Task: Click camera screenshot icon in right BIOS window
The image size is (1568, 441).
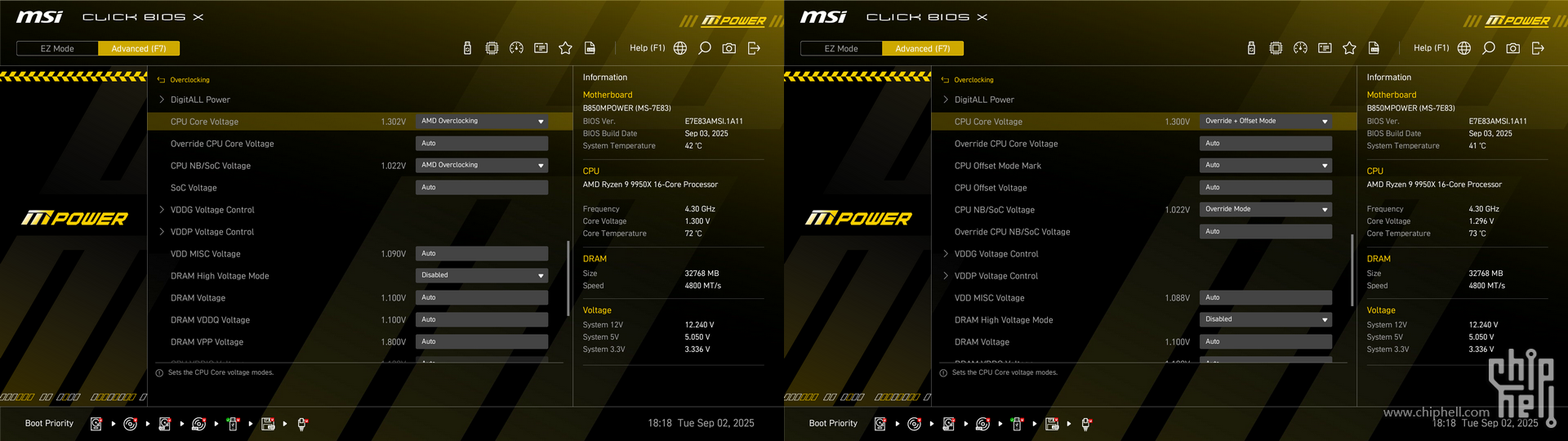Action: pos(1513,48)
